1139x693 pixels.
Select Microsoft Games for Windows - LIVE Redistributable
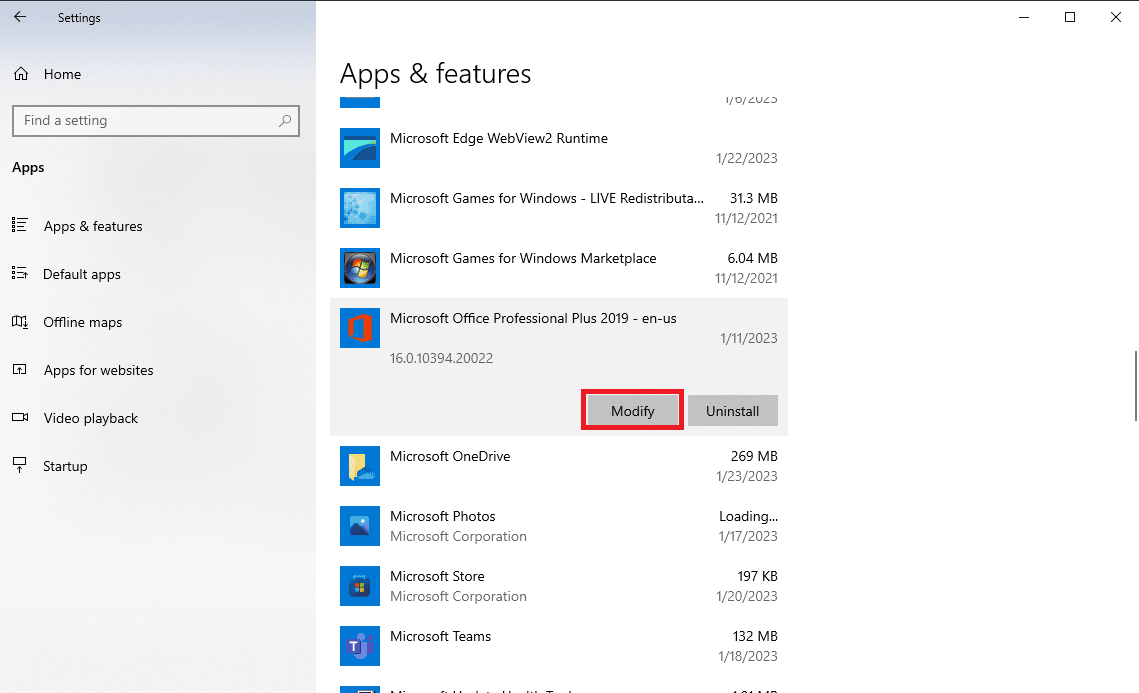[547, 198]
